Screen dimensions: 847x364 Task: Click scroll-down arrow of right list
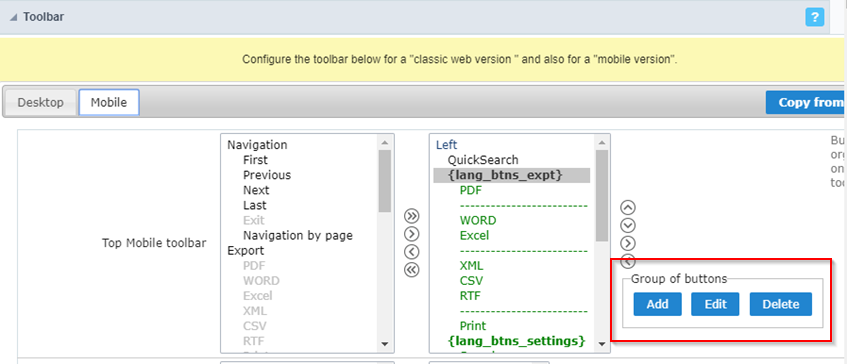pyautogui.click(x=601, y=344)
